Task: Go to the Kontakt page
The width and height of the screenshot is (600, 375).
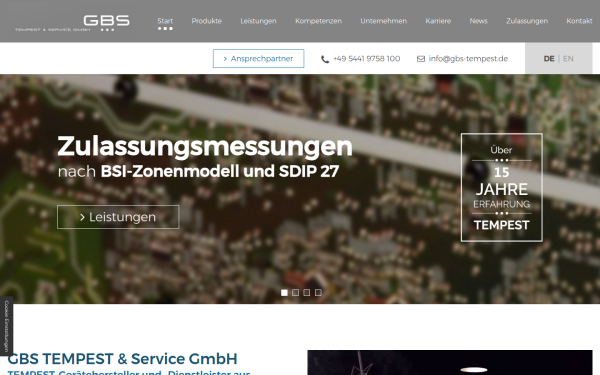Action: pyautogui.click(x=579, y=21)
